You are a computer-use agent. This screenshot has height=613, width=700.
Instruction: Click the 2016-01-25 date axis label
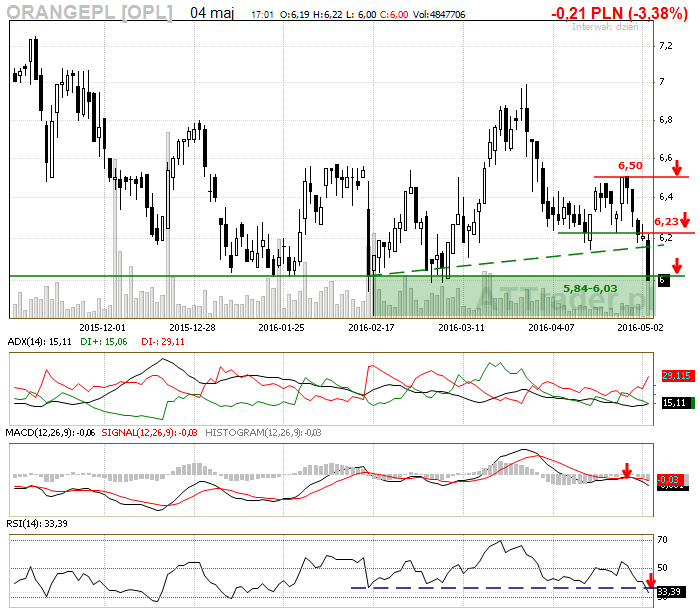[x=281, y=328]
